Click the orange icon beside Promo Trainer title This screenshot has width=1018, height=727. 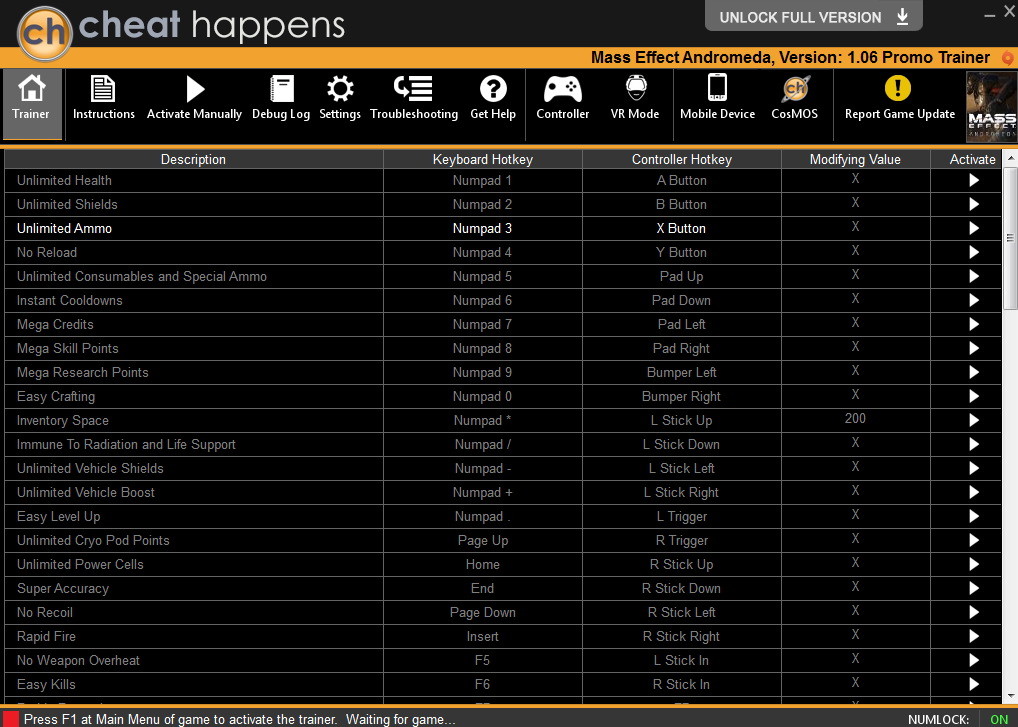(x=1008, y=58)
